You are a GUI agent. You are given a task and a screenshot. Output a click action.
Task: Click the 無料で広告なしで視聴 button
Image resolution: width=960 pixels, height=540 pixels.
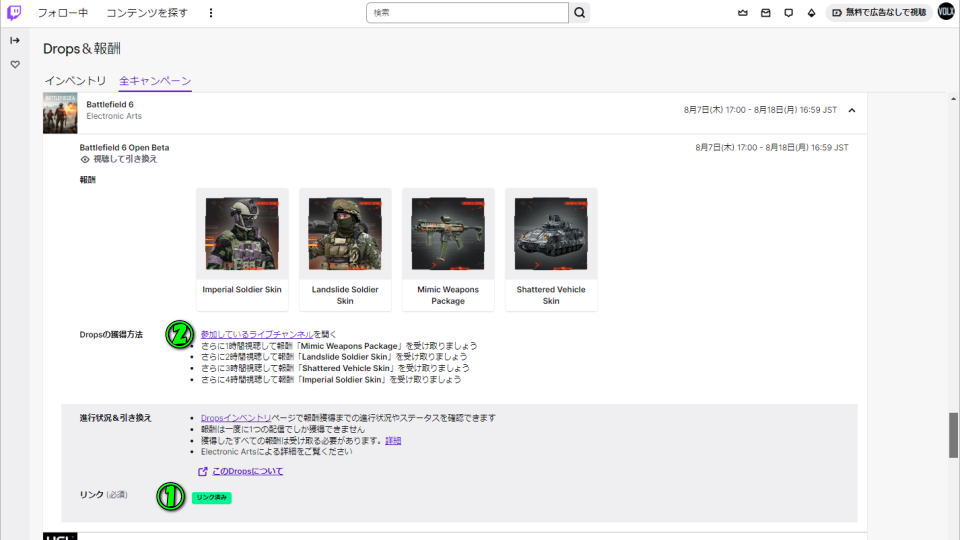[879, 12]
